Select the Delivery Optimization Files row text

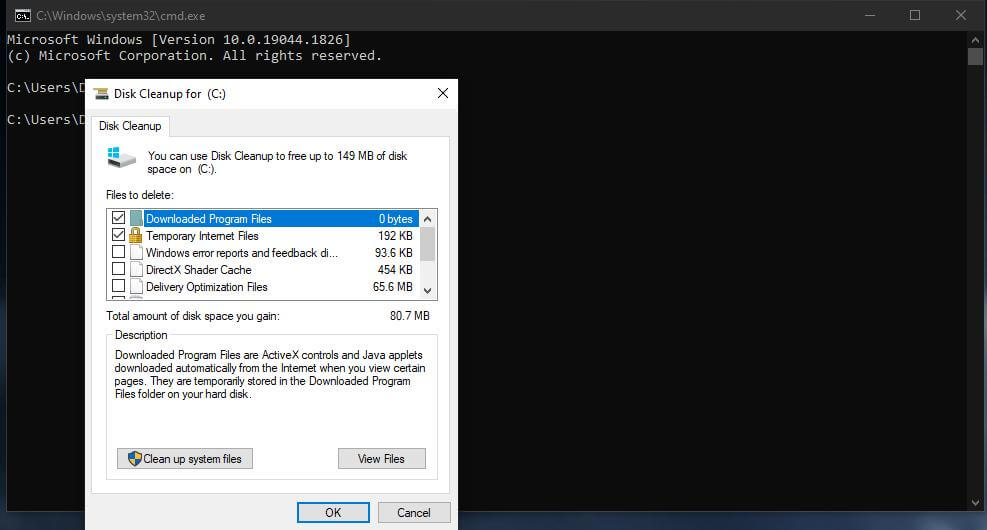coord(206,287)
